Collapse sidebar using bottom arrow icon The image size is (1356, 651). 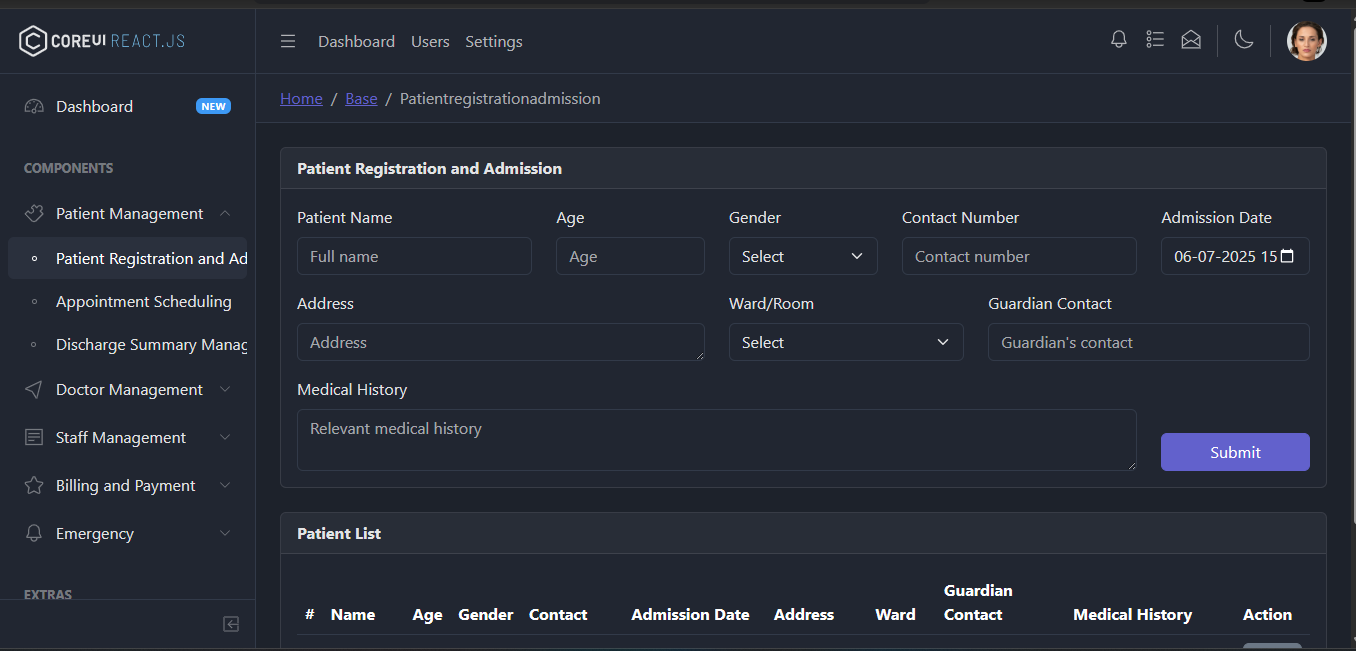pyautogui.click(x=231, y=624)
